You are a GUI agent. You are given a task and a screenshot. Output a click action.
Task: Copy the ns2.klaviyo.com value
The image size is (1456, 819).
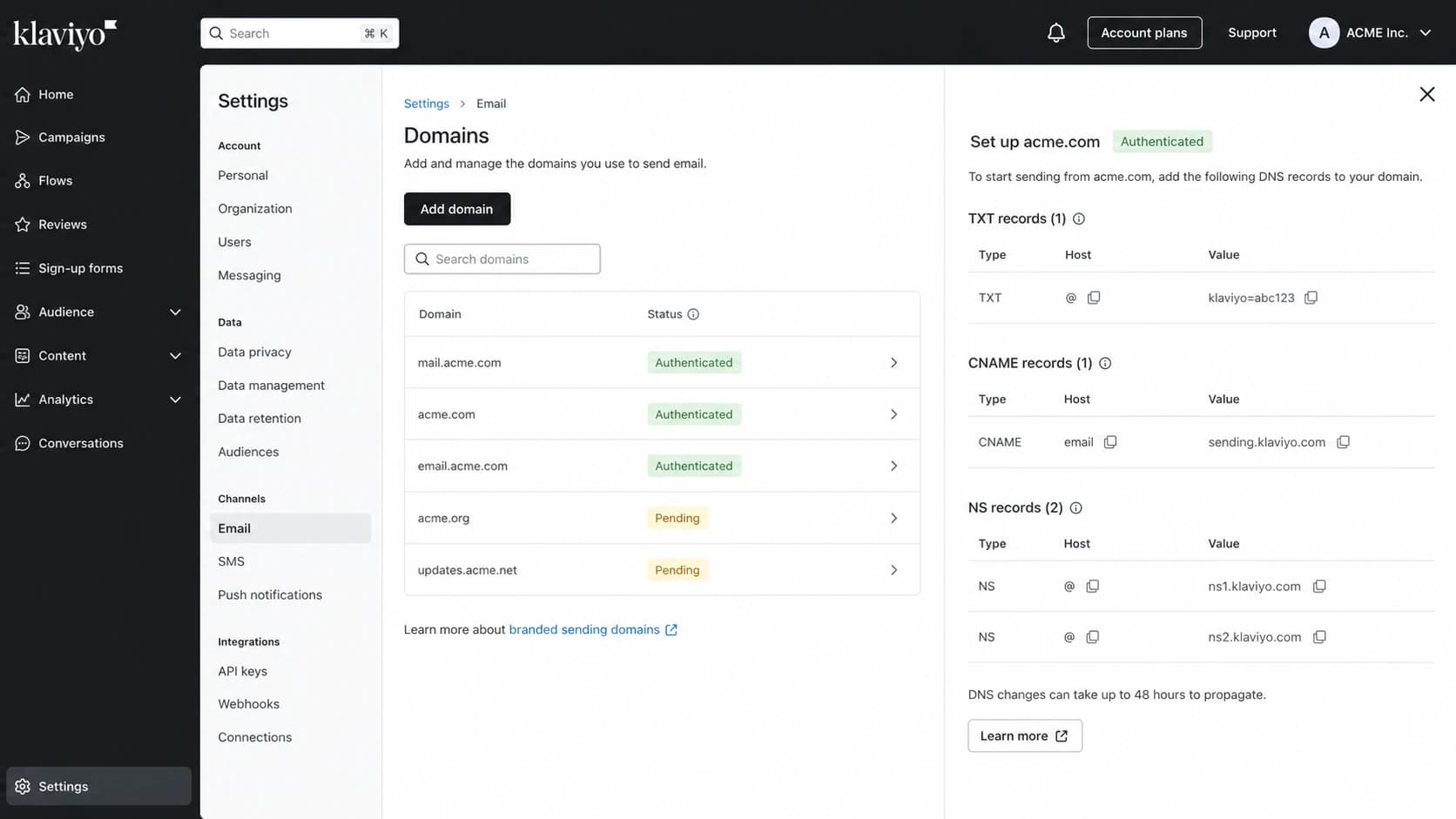[1319, 637]
